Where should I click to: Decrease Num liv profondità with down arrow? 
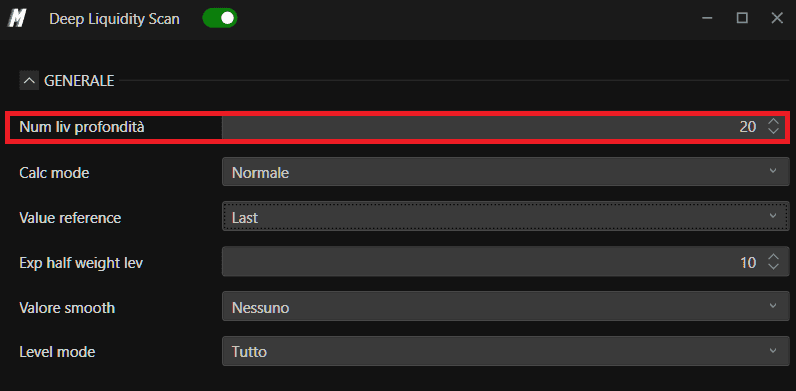[x=773, y=131]
